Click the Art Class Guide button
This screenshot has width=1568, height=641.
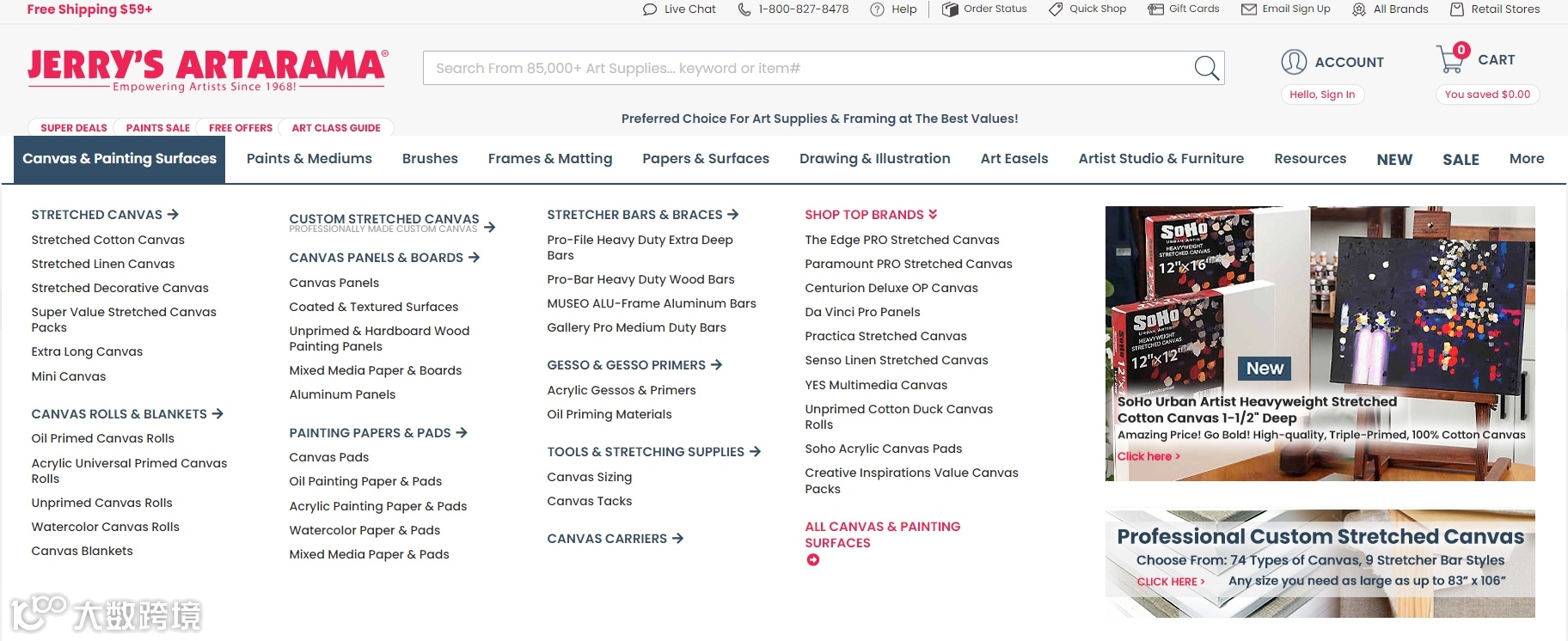click(336, 128)
